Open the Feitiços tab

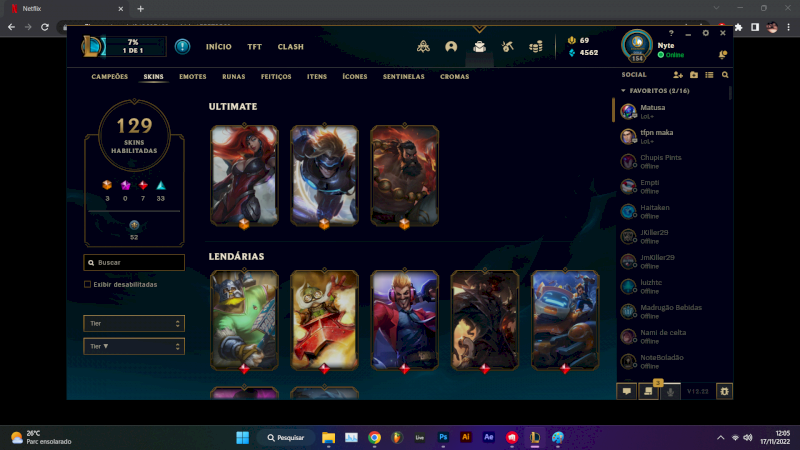tap(276, 77)
